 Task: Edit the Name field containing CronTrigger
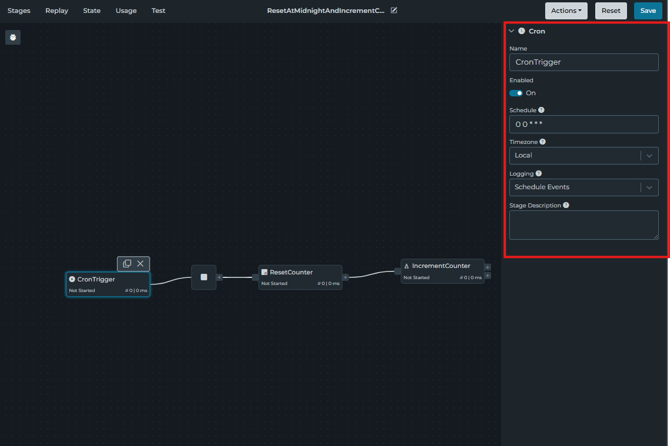584,62
